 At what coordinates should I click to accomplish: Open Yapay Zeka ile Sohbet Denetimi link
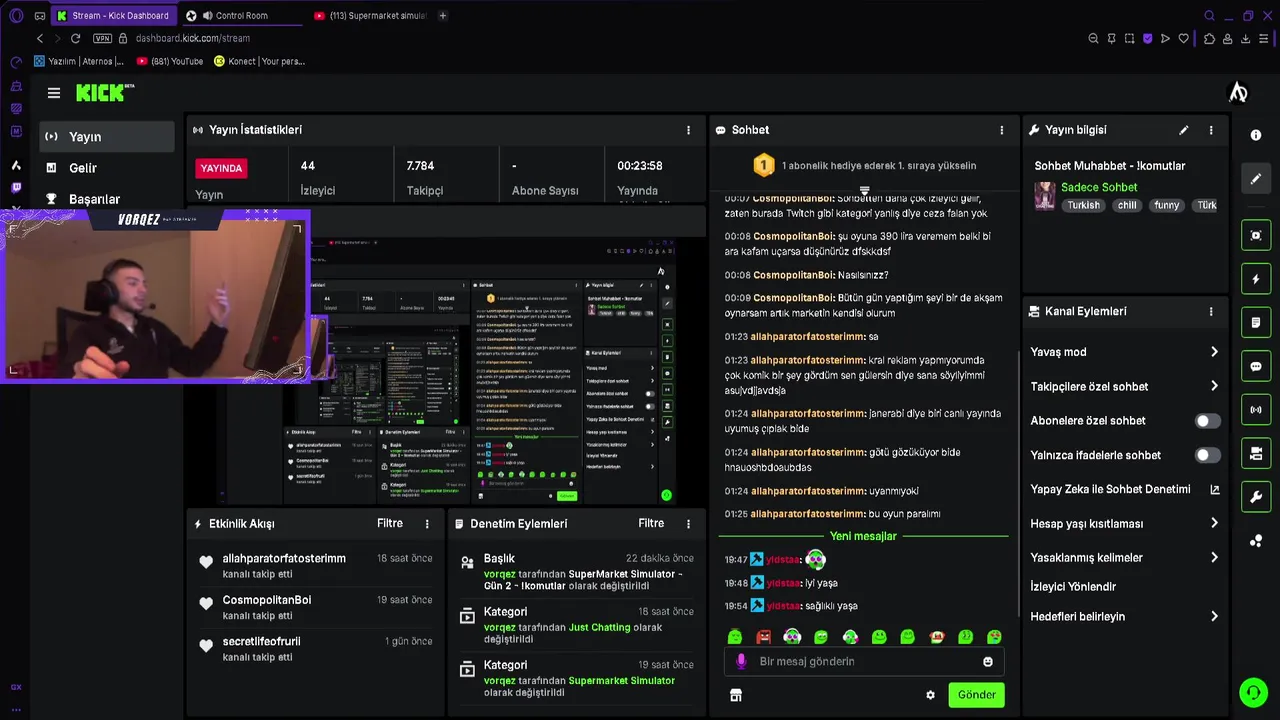click(1124, 489)
